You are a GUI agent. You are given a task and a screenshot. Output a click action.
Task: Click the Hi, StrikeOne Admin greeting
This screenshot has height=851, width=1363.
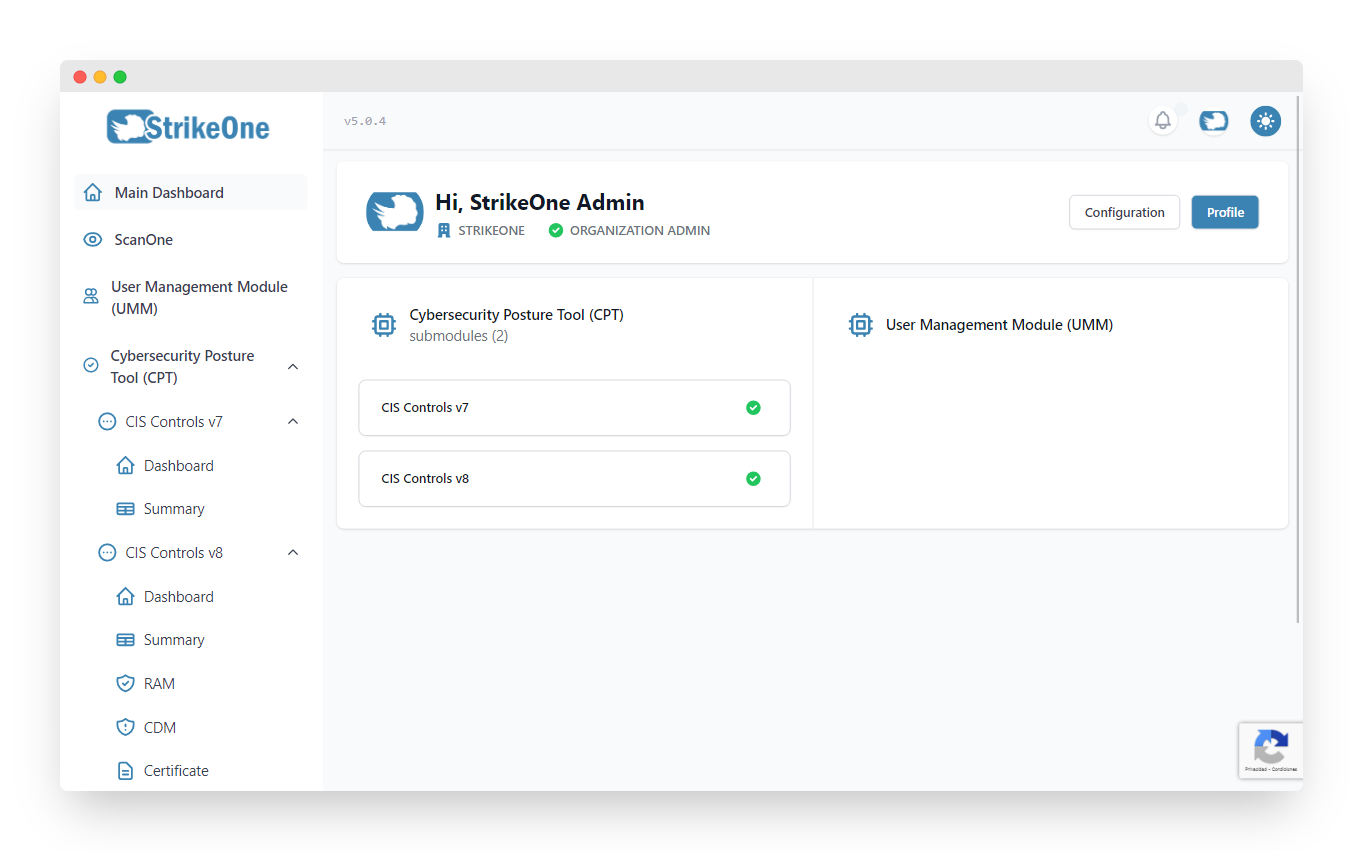[x=540, y=202]
